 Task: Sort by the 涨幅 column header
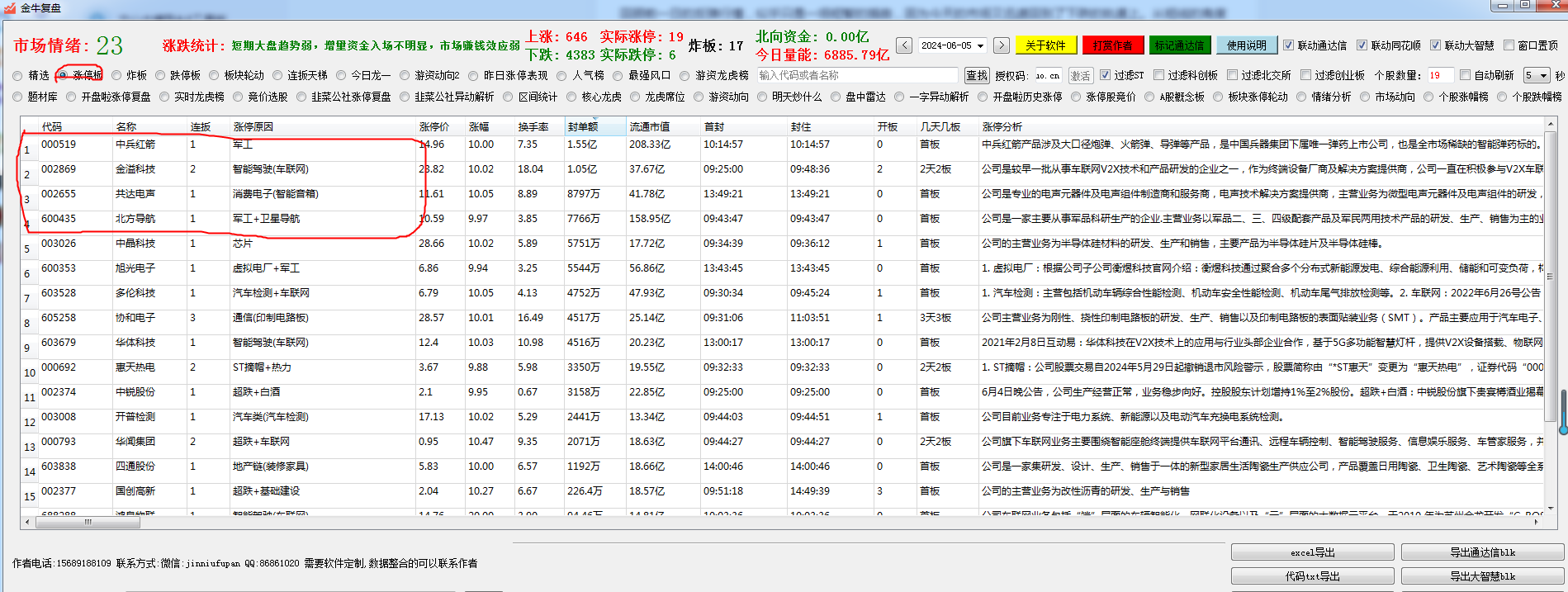pos(490,126)
